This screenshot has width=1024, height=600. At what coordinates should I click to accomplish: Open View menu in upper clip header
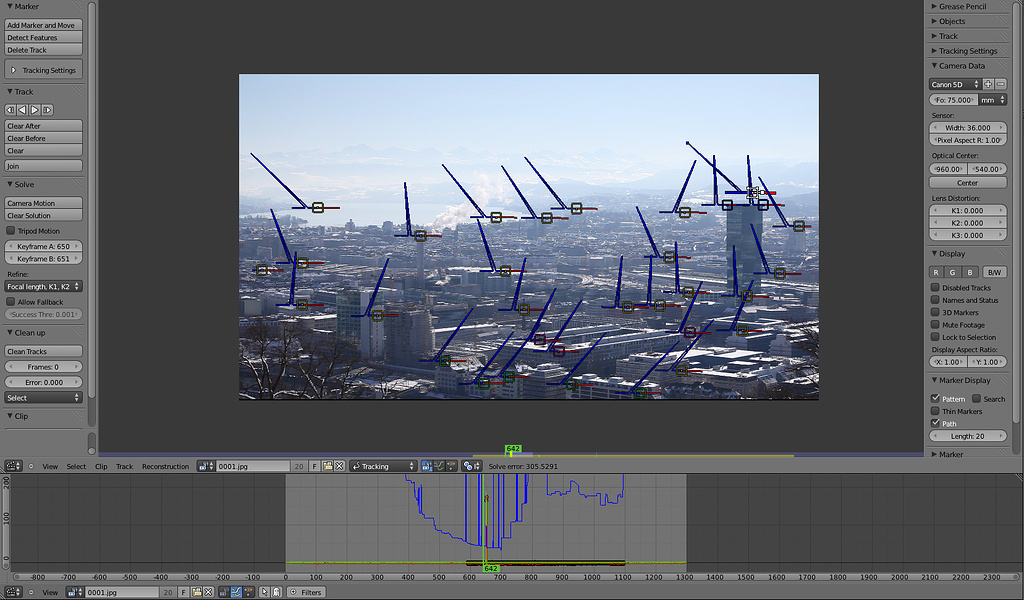pos(50,466)
